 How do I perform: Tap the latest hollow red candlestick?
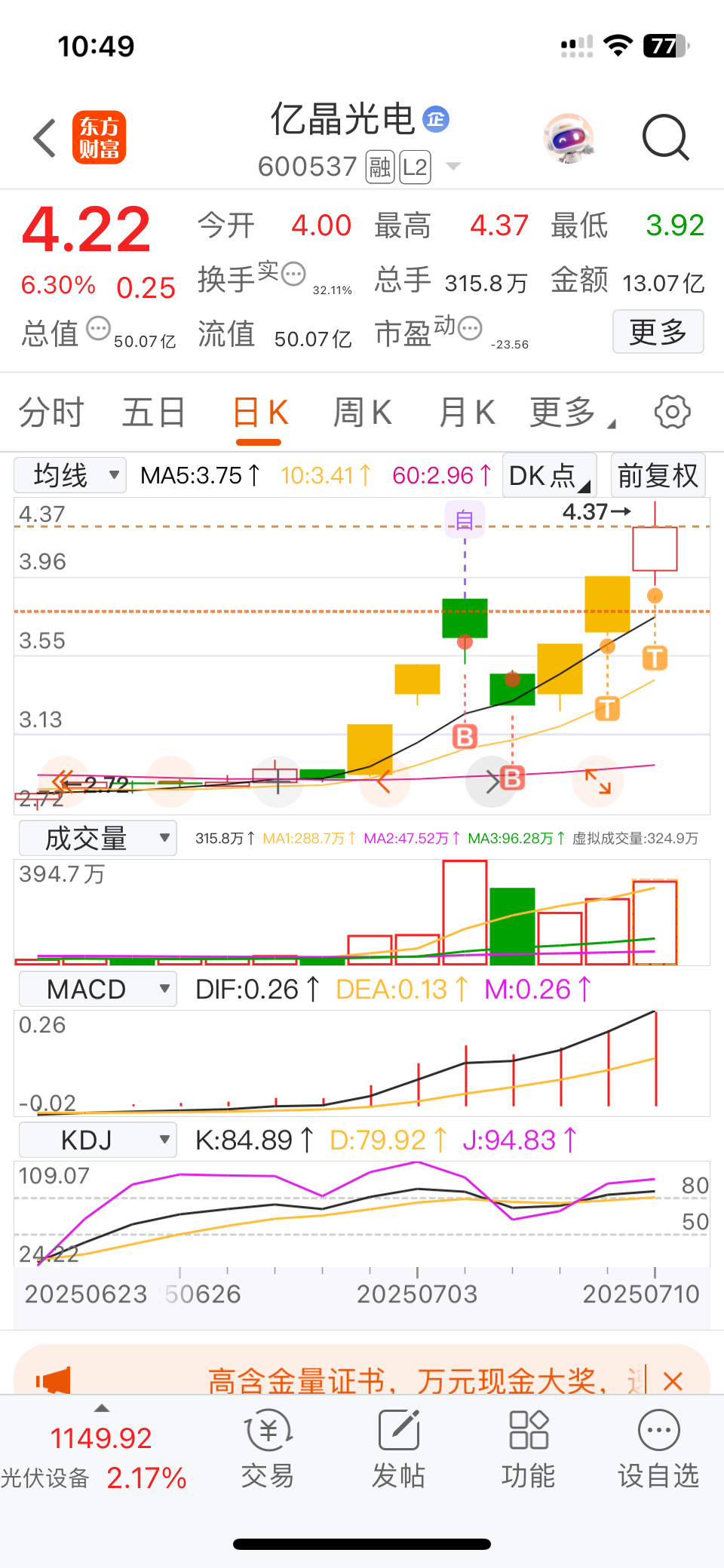pyautogui.click(x=655, y=548)
